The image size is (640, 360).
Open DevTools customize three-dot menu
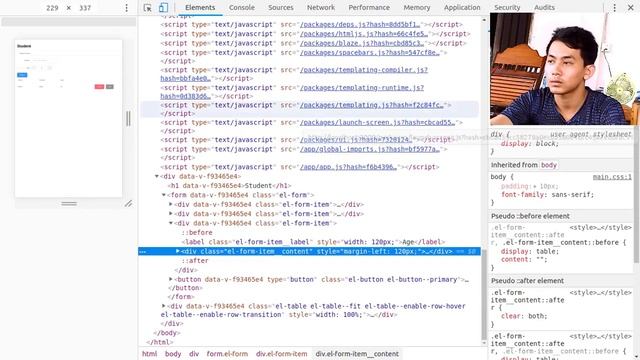[x=614, y=8]
